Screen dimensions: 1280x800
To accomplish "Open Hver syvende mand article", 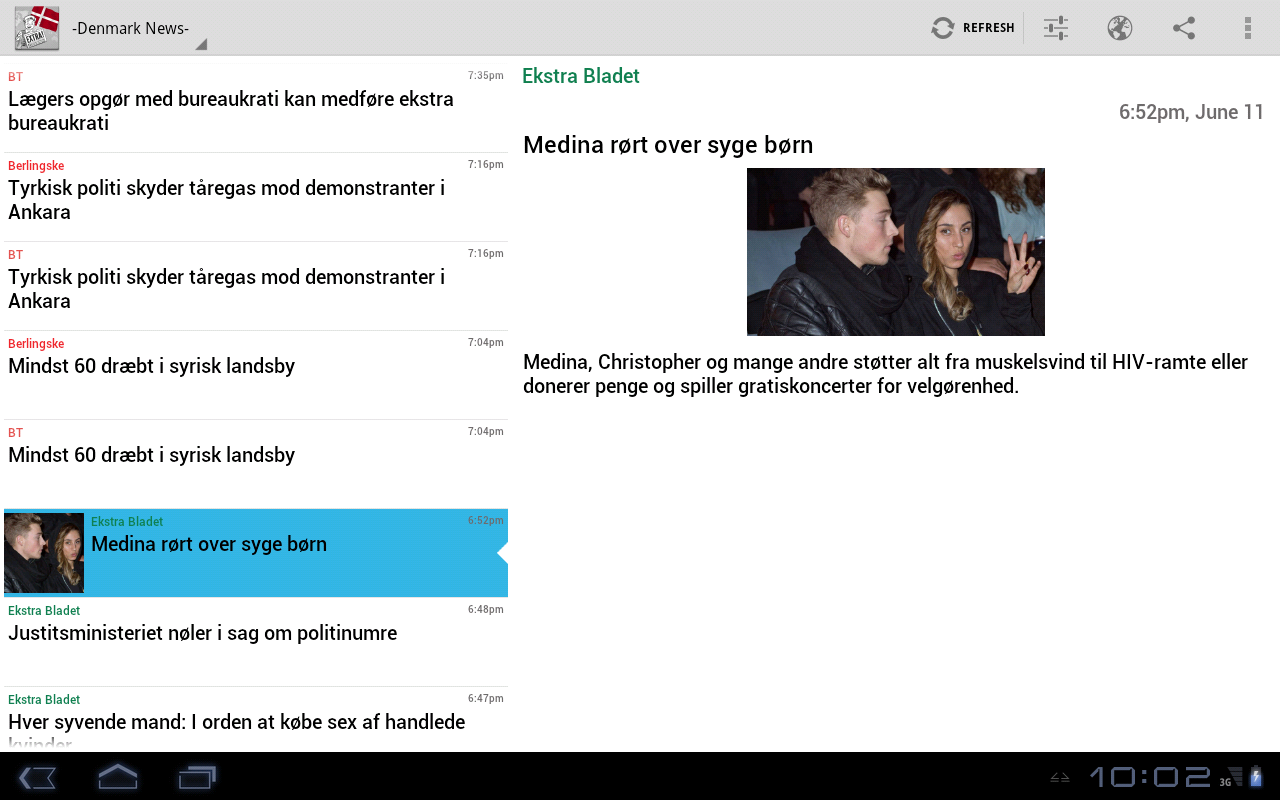I will tap(256, 720).
